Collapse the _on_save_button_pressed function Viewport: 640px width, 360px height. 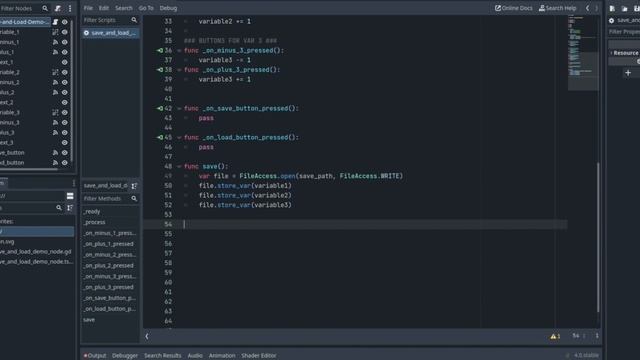point(179,109)
